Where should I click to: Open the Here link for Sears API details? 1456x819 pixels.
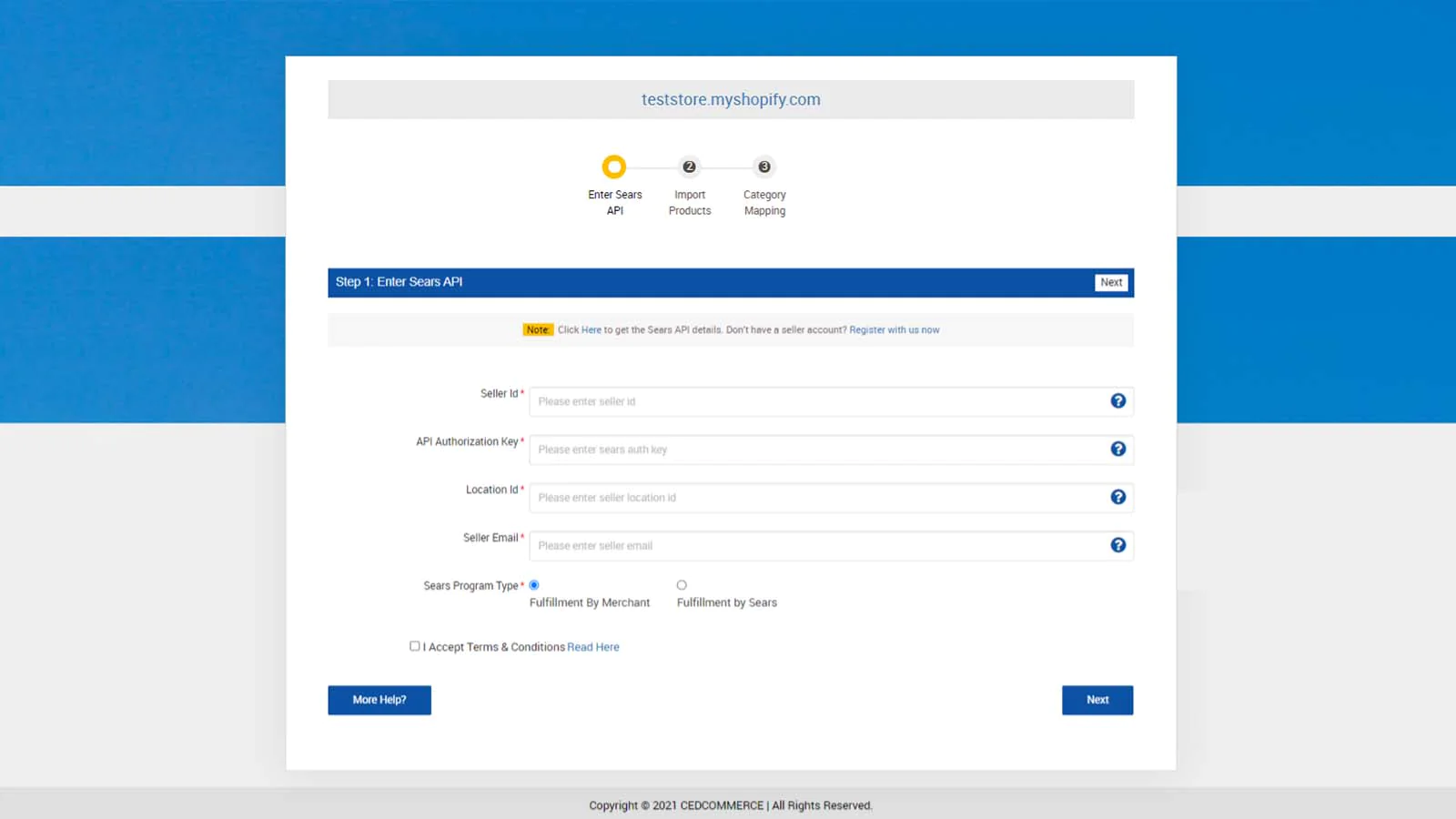click(591, 330)
